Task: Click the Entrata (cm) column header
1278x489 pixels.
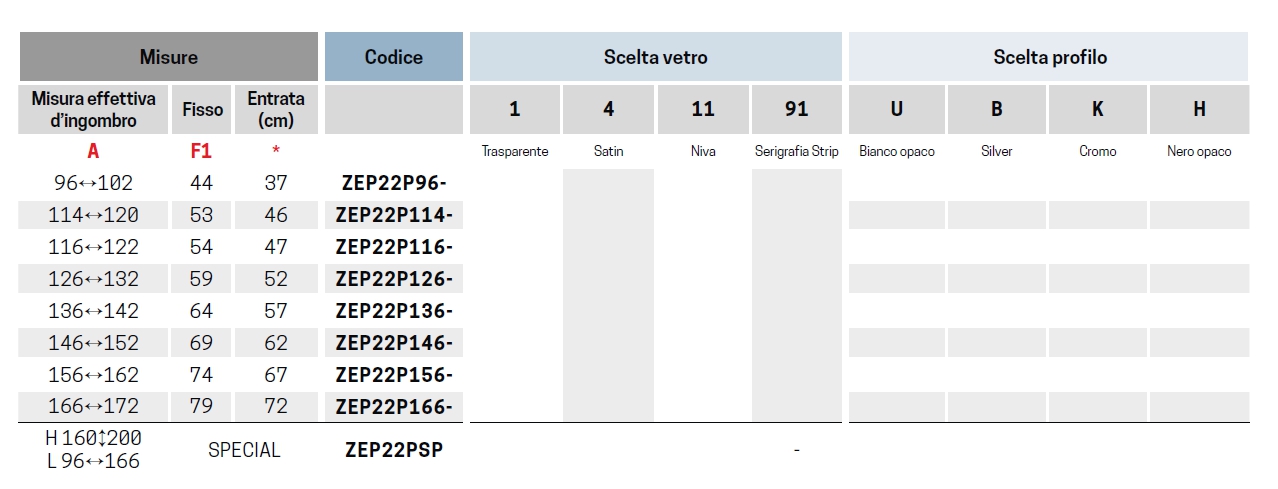Action: [276, 109]
